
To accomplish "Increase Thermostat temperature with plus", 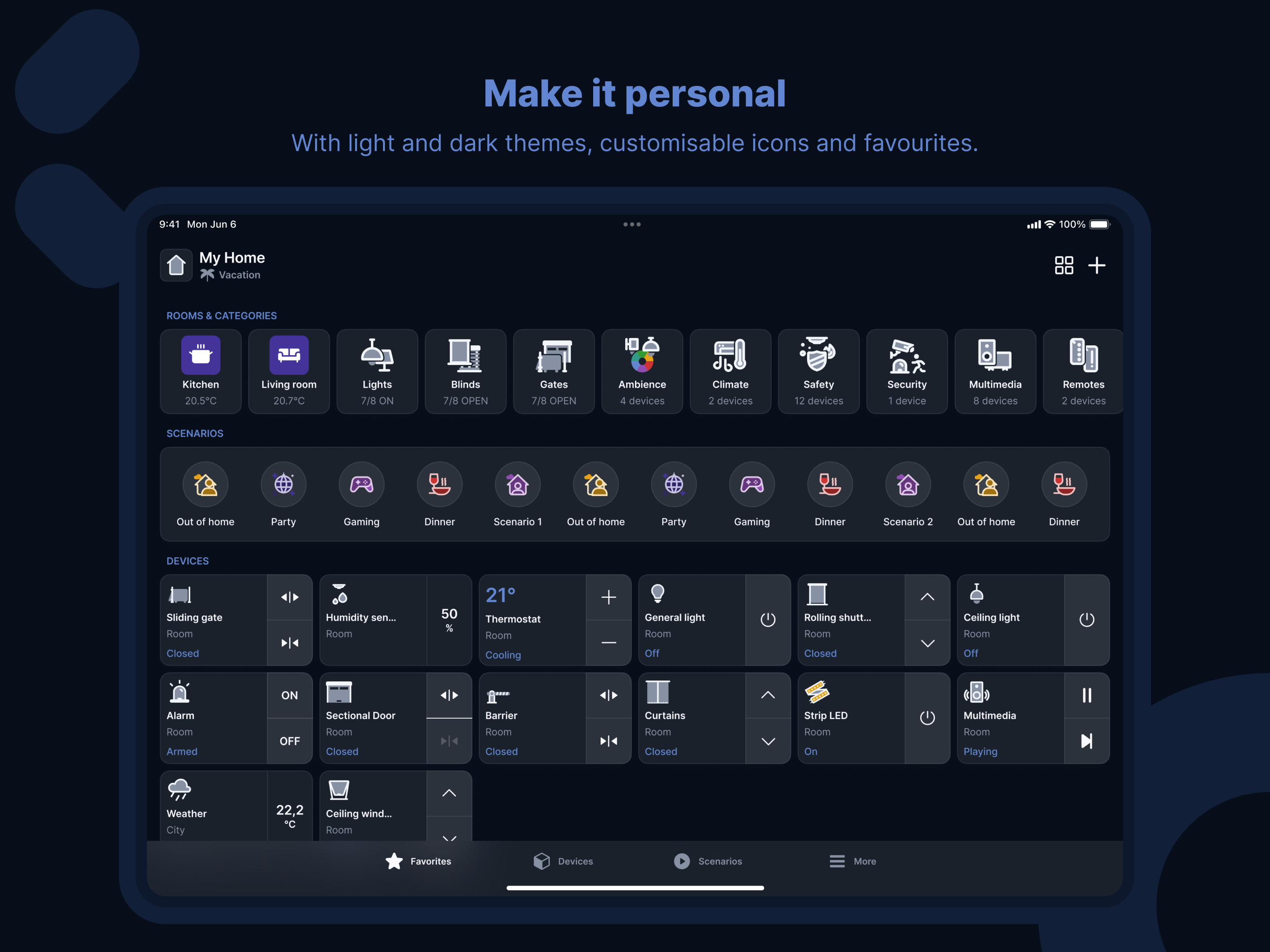I will [x=609, y=597].
